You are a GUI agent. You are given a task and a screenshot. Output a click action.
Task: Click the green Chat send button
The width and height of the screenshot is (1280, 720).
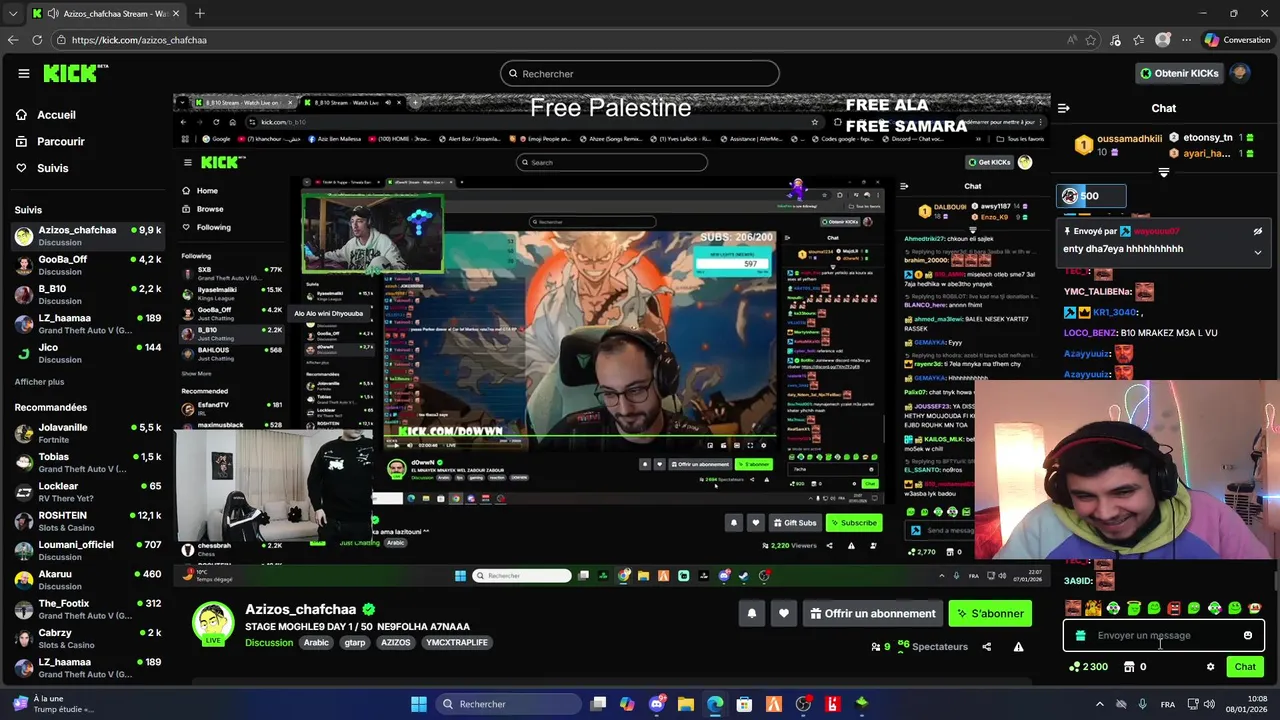click(1245, 667)
